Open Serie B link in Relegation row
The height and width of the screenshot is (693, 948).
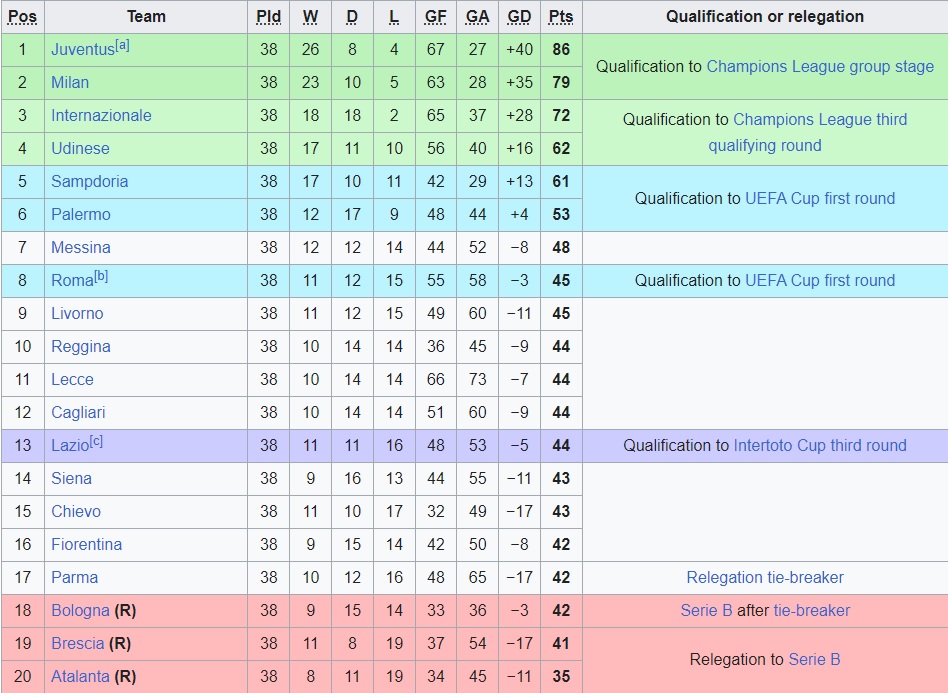(x=814, y=660)
